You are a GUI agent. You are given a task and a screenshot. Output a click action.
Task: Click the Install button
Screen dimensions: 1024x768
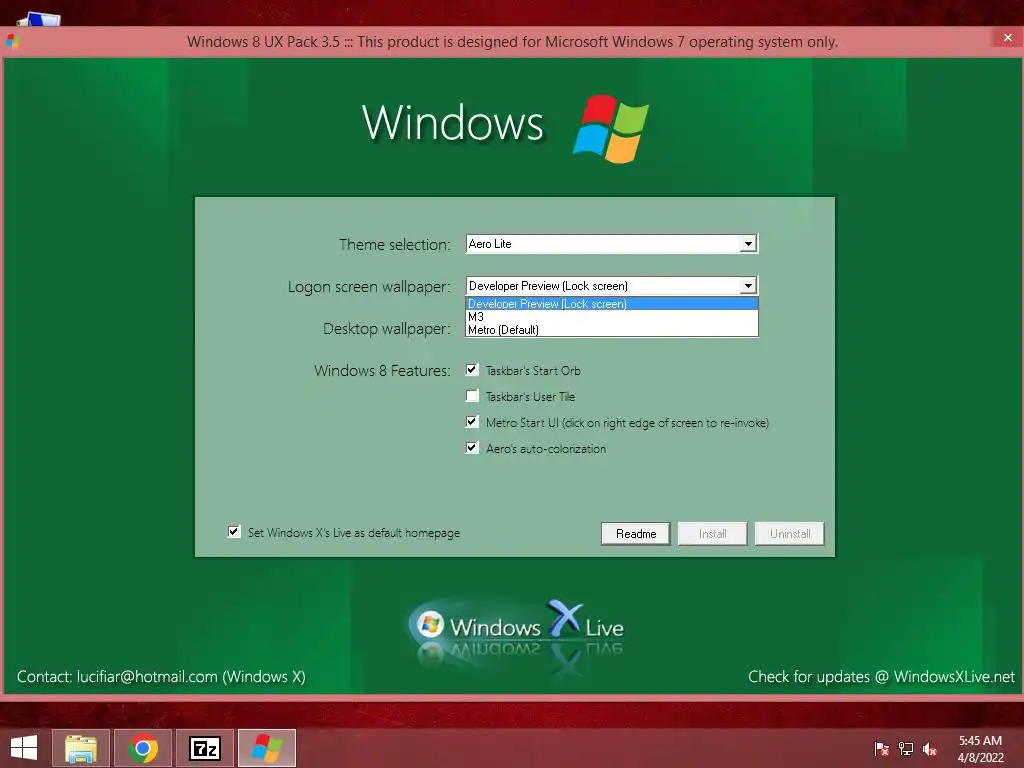tap(712, 534)
